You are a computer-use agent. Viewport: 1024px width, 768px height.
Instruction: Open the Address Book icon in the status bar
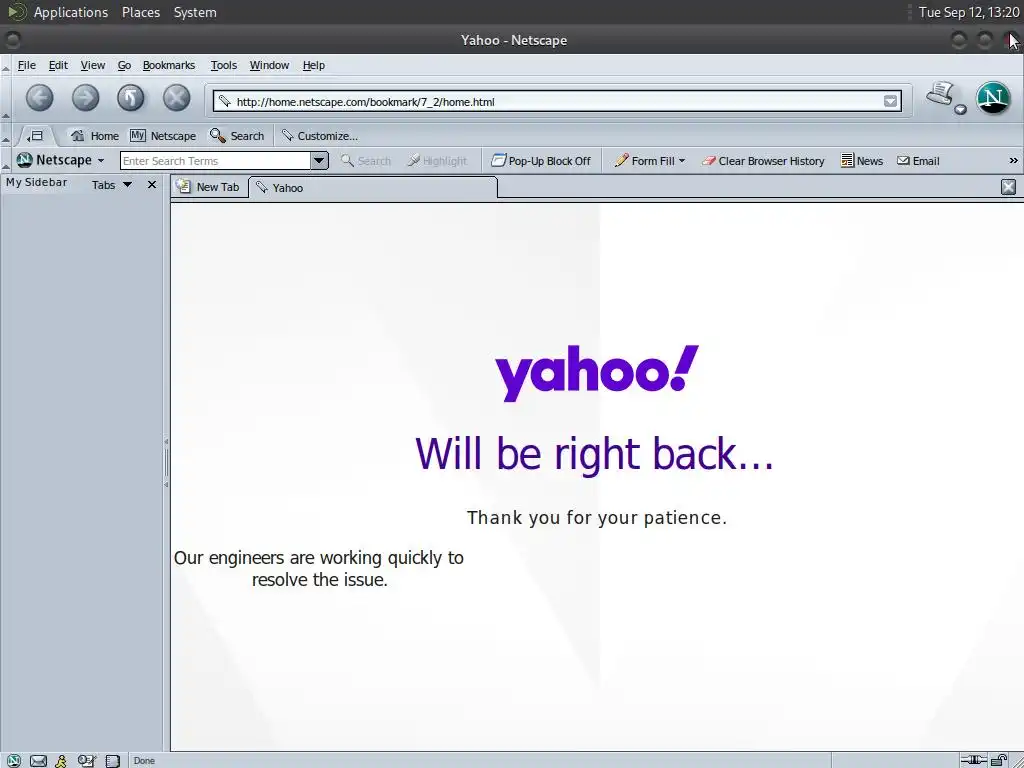(x=112, y=760)
